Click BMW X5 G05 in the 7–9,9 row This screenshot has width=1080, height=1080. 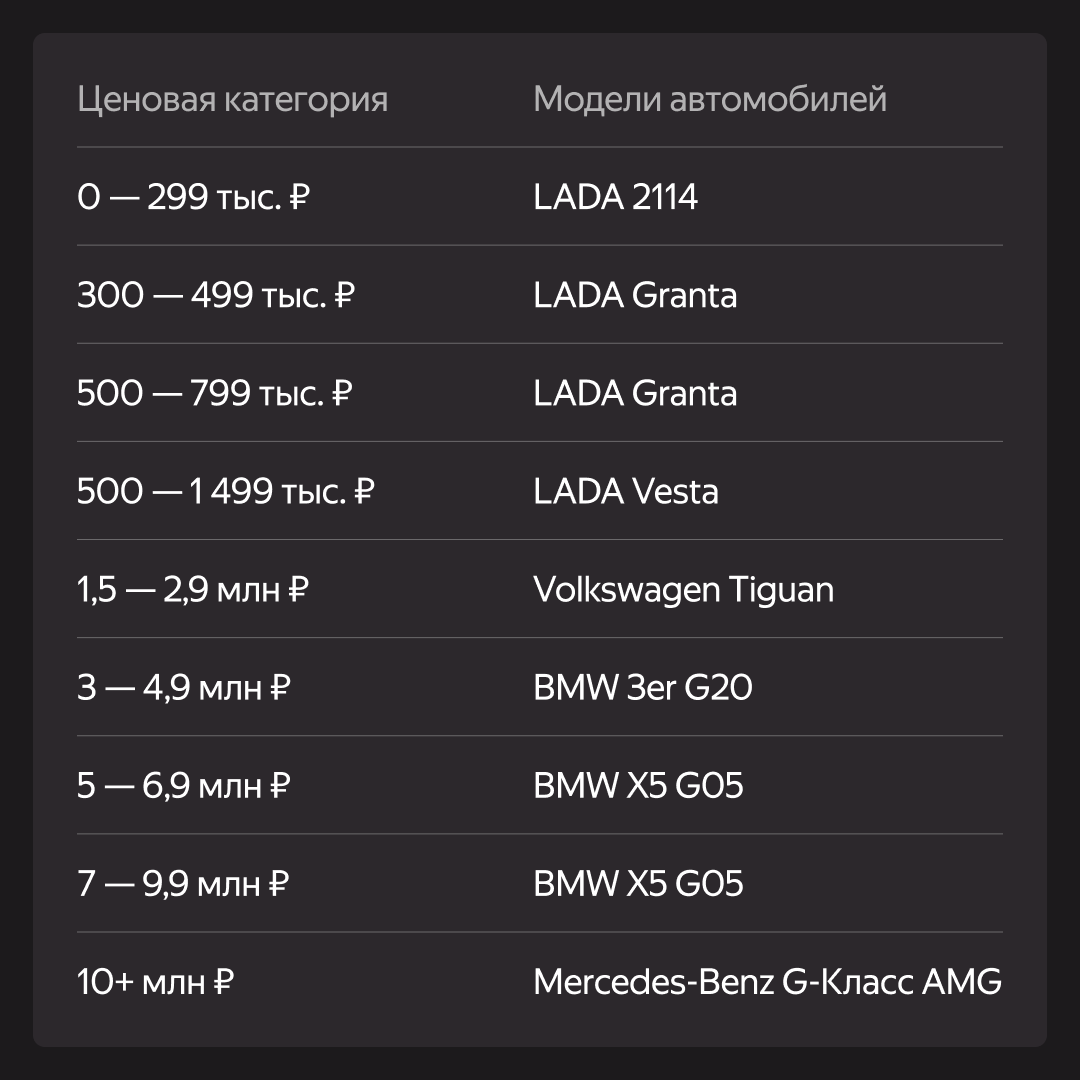tap(638, 884)
